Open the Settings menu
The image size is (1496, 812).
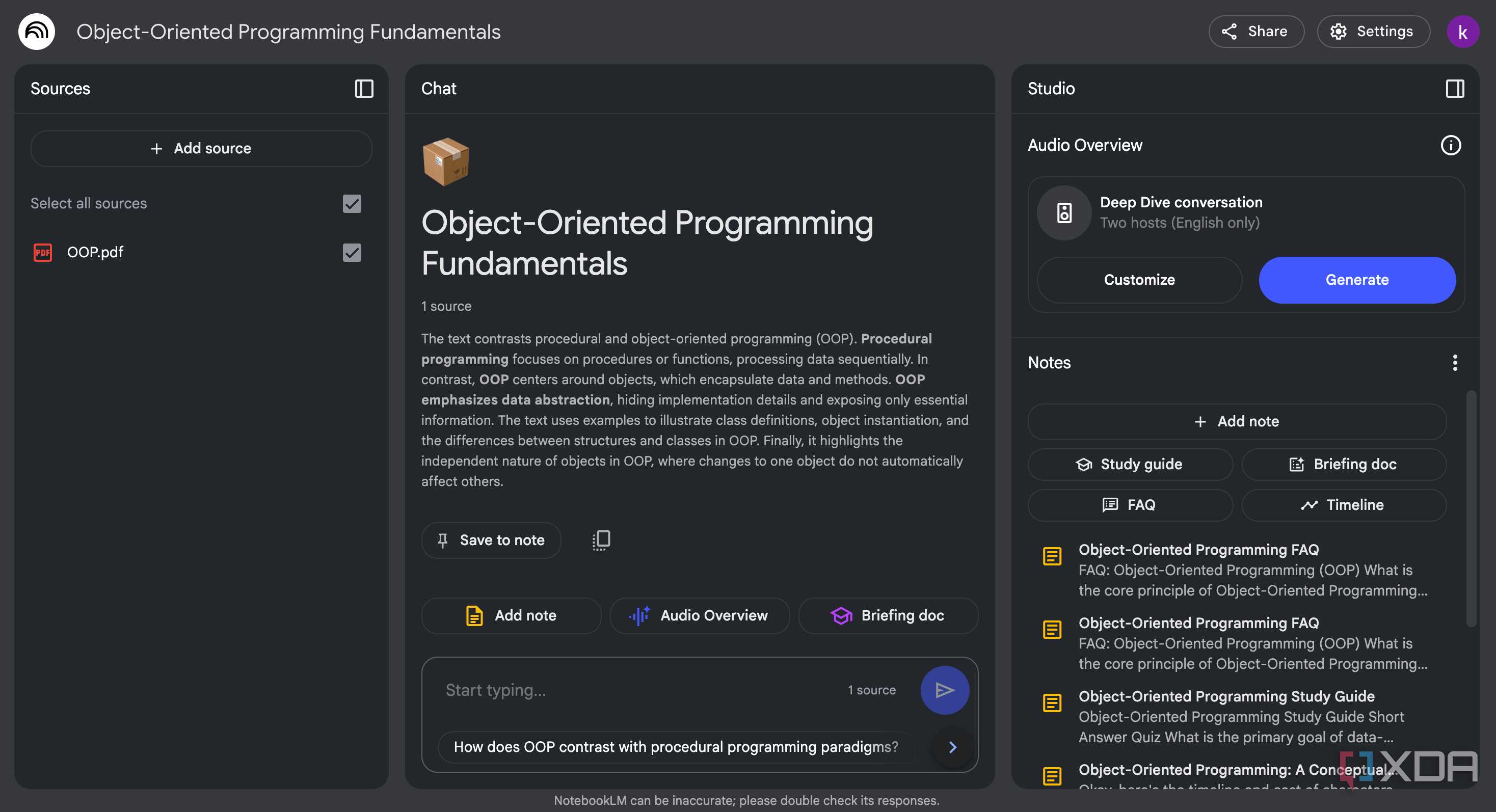1373,32
